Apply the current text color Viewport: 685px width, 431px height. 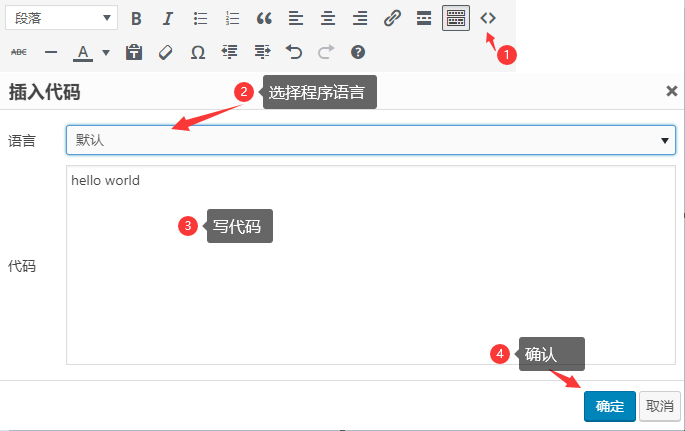coord(83,53)
